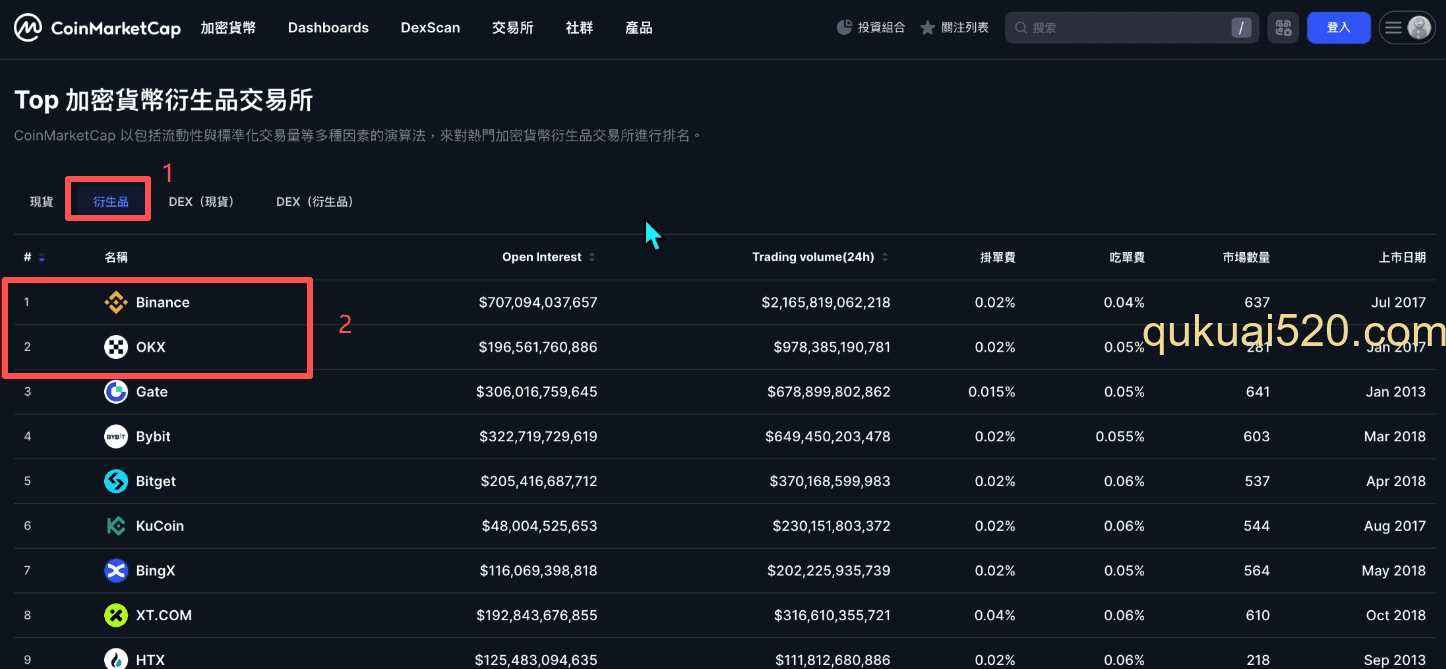Click the search magnifier icon
This screenshot has width=1446, height=669.
(x=1021, y=28)
